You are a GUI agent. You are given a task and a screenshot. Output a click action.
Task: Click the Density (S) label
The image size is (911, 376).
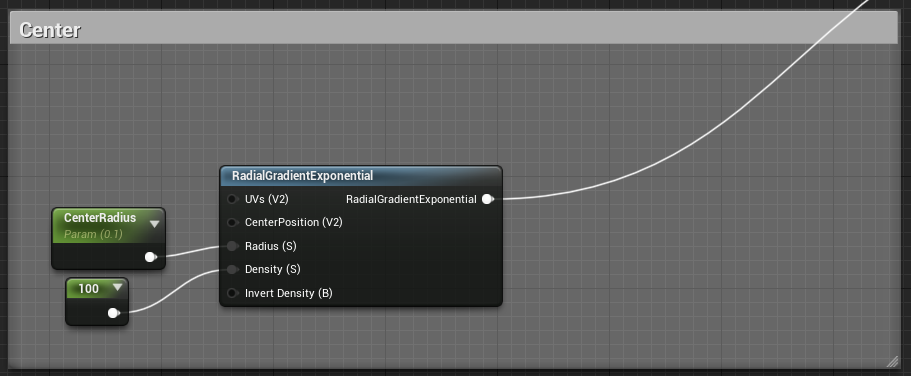(272, 270)
